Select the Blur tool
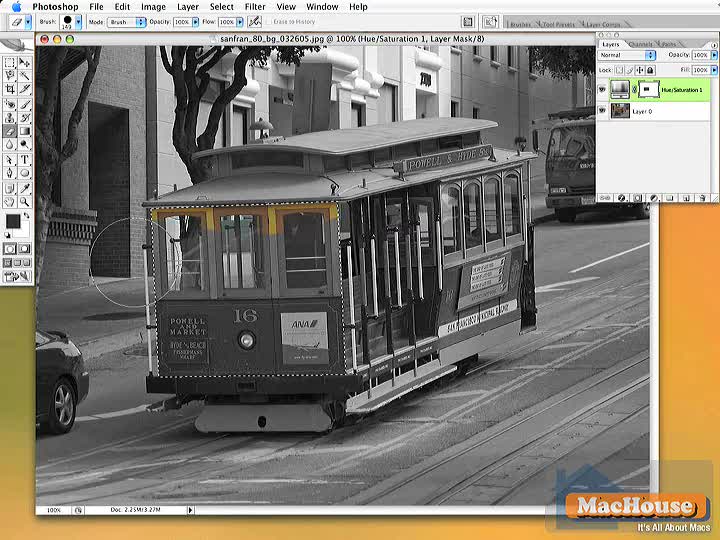Image resolution: width=720 pixels, height=540 pixels. coord(10,144)
